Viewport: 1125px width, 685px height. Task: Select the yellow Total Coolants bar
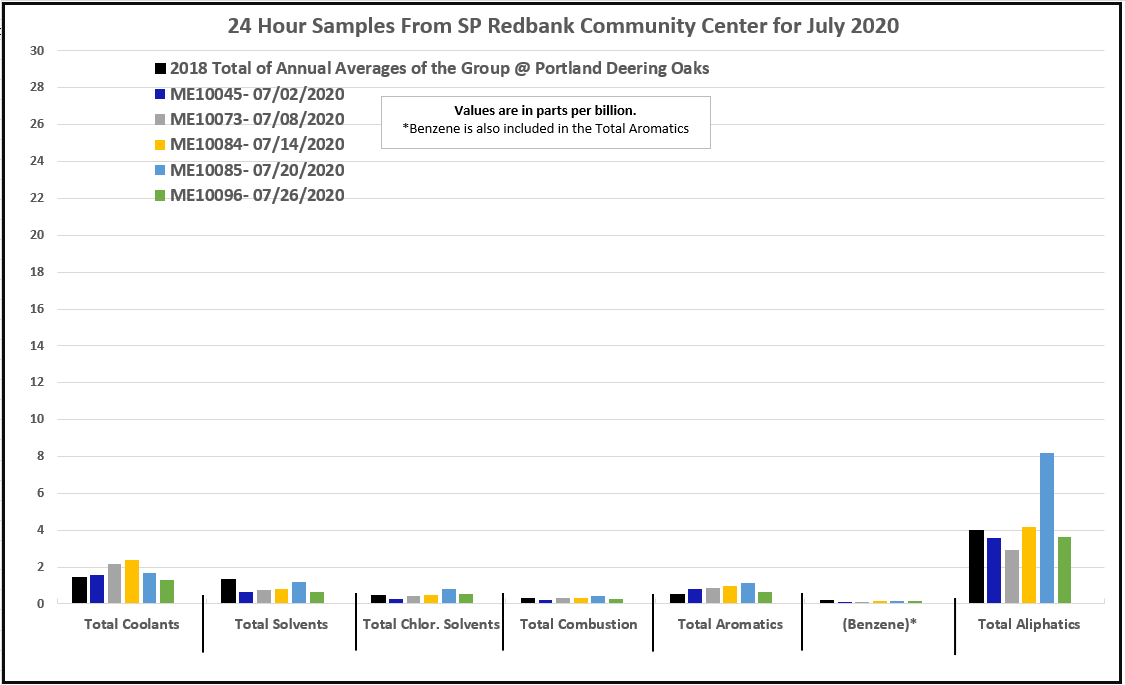click(131, 582)
